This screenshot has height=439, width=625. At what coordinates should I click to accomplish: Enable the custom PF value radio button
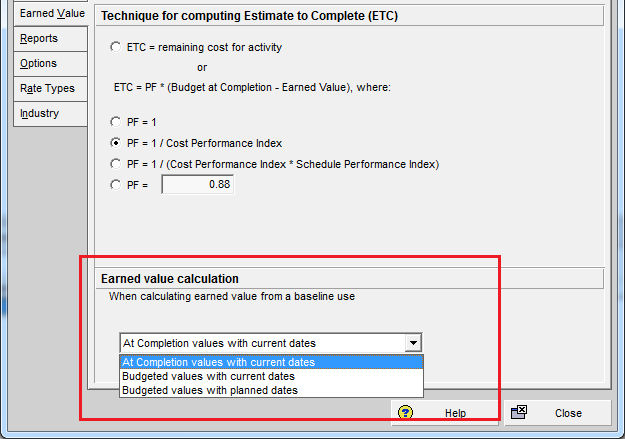click(117, 185)
